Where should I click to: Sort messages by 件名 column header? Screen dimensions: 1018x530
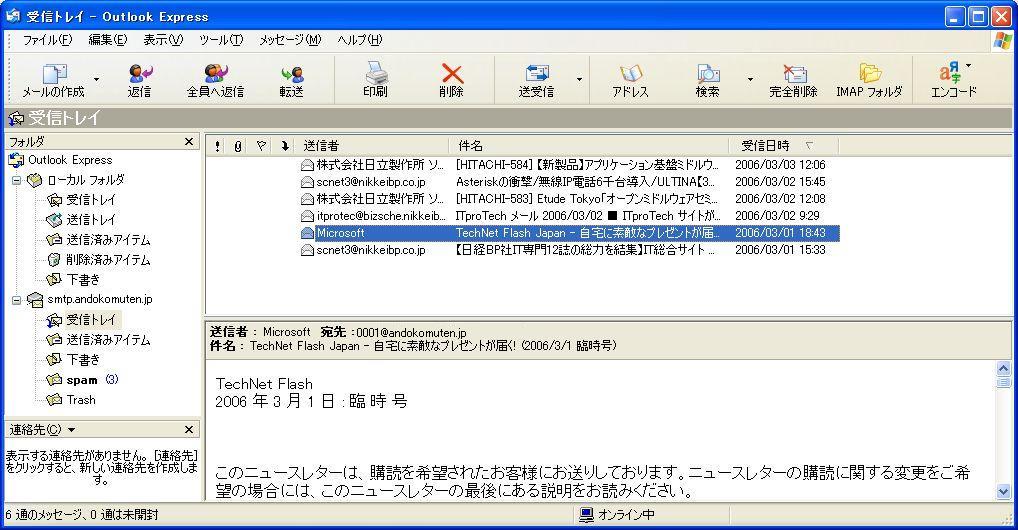pyautogui.click(x=590, y=146)
